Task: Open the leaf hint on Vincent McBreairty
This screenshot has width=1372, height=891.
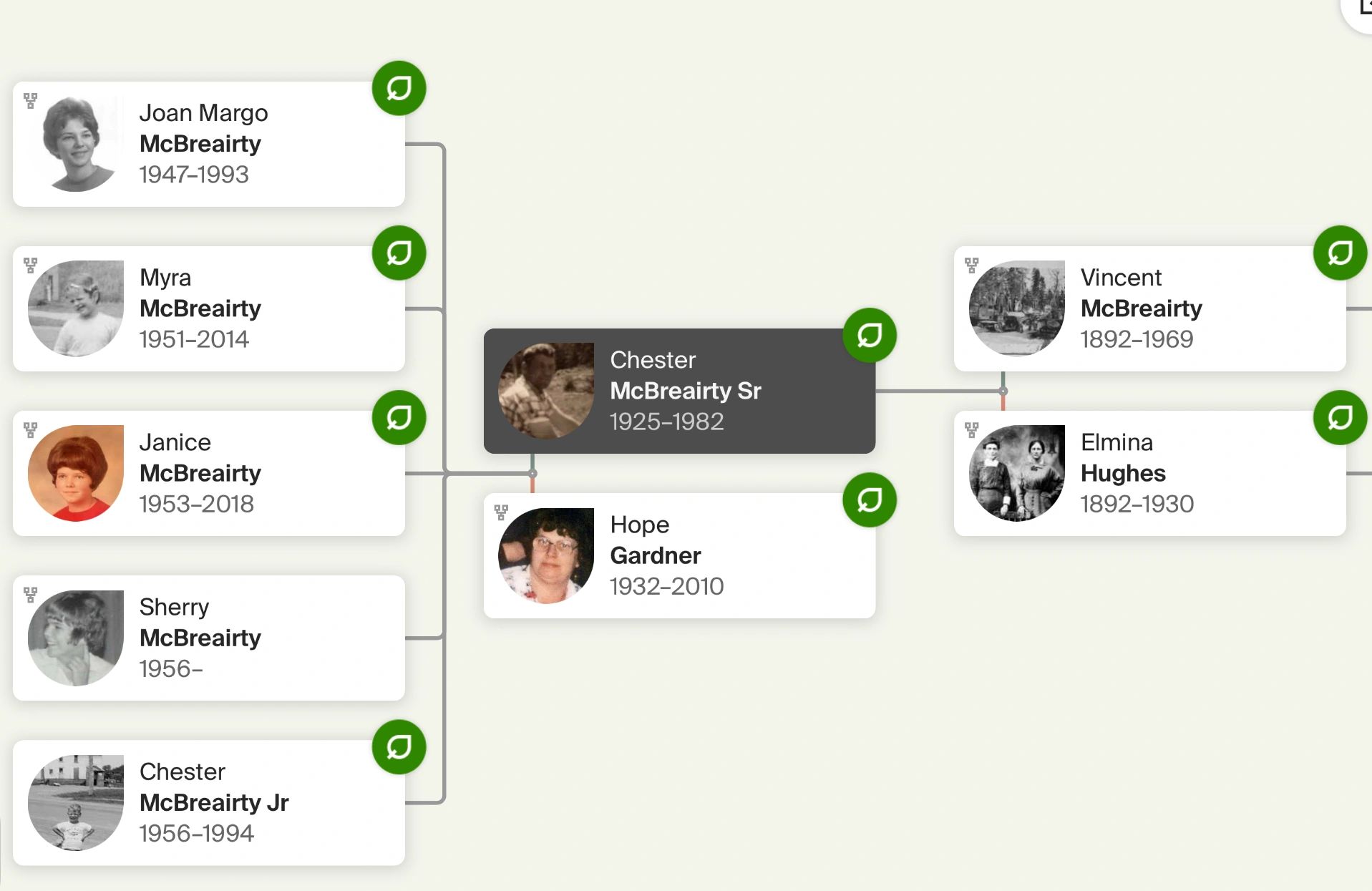Action: point(1340,253)
